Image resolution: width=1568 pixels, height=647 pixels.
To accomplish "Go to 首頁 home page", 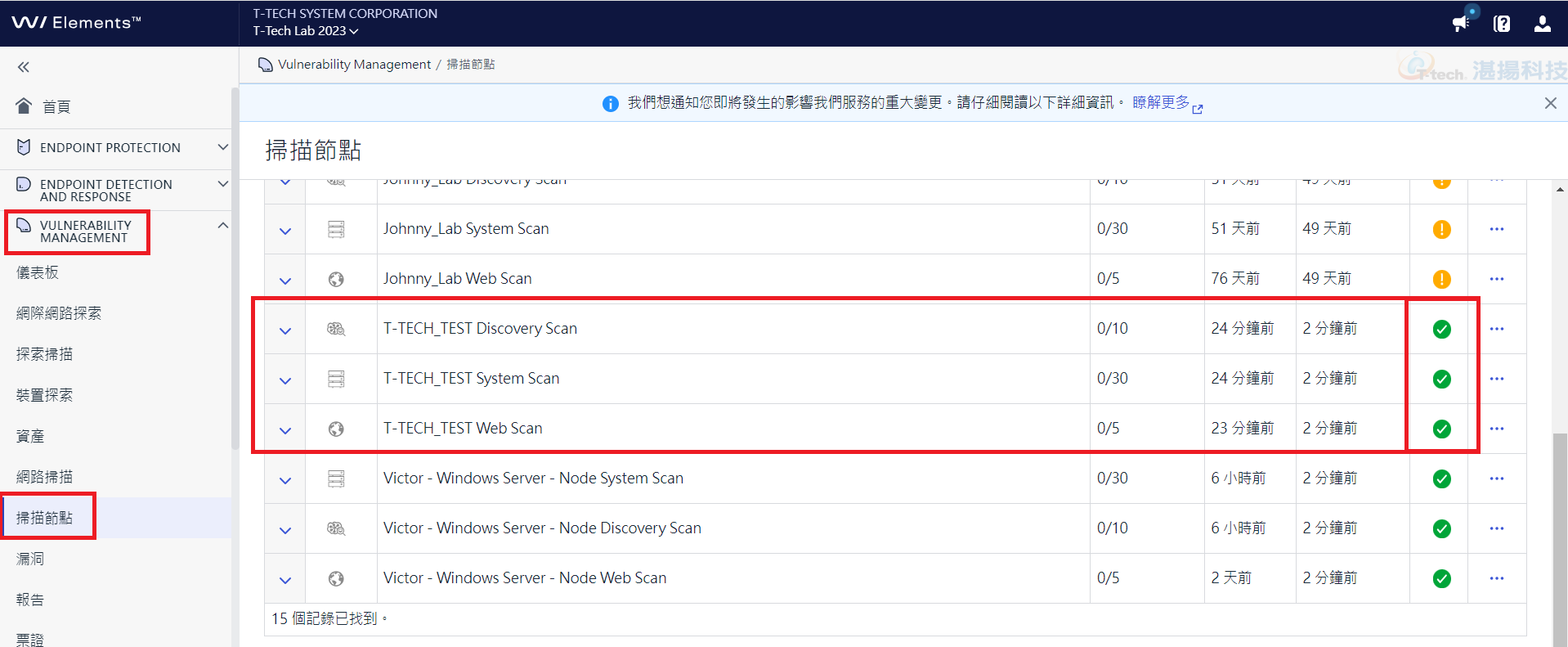I will (56, 106).
